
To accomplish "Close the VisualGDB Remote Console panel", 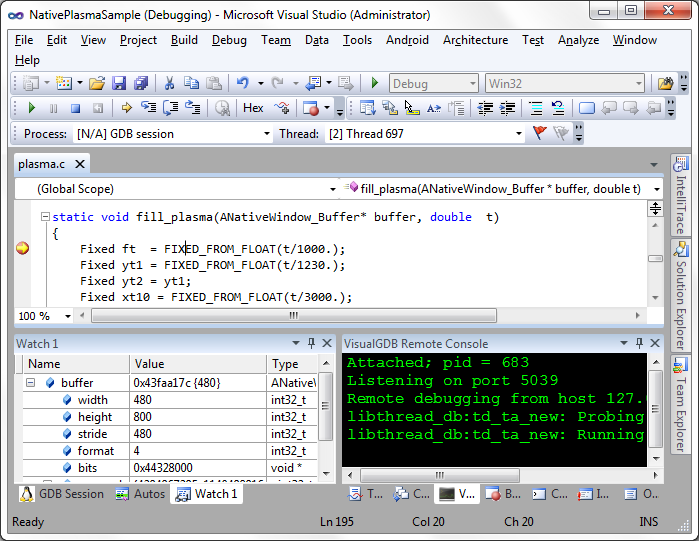I will pyautogui.click(x=654, y=343).
